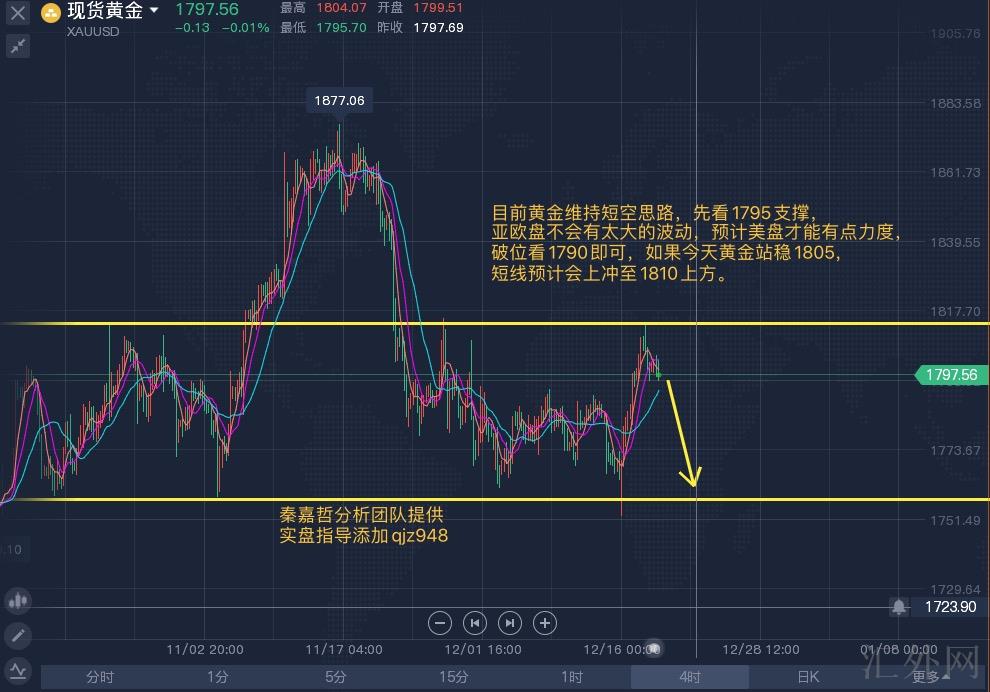990x692 pixels.
Task: Click the 1773.67 price axis label
Action: [955, 450]
